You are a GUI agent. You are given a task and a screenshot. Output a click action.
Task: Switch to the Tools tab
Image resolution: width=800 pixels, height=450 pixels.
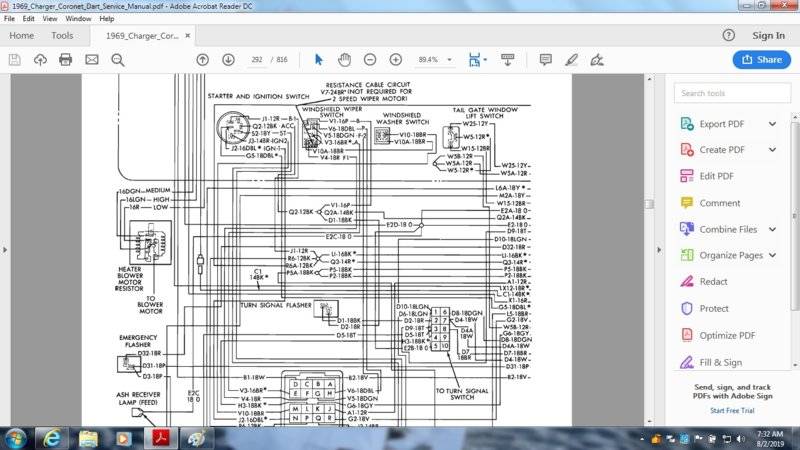tap(62, 36)
